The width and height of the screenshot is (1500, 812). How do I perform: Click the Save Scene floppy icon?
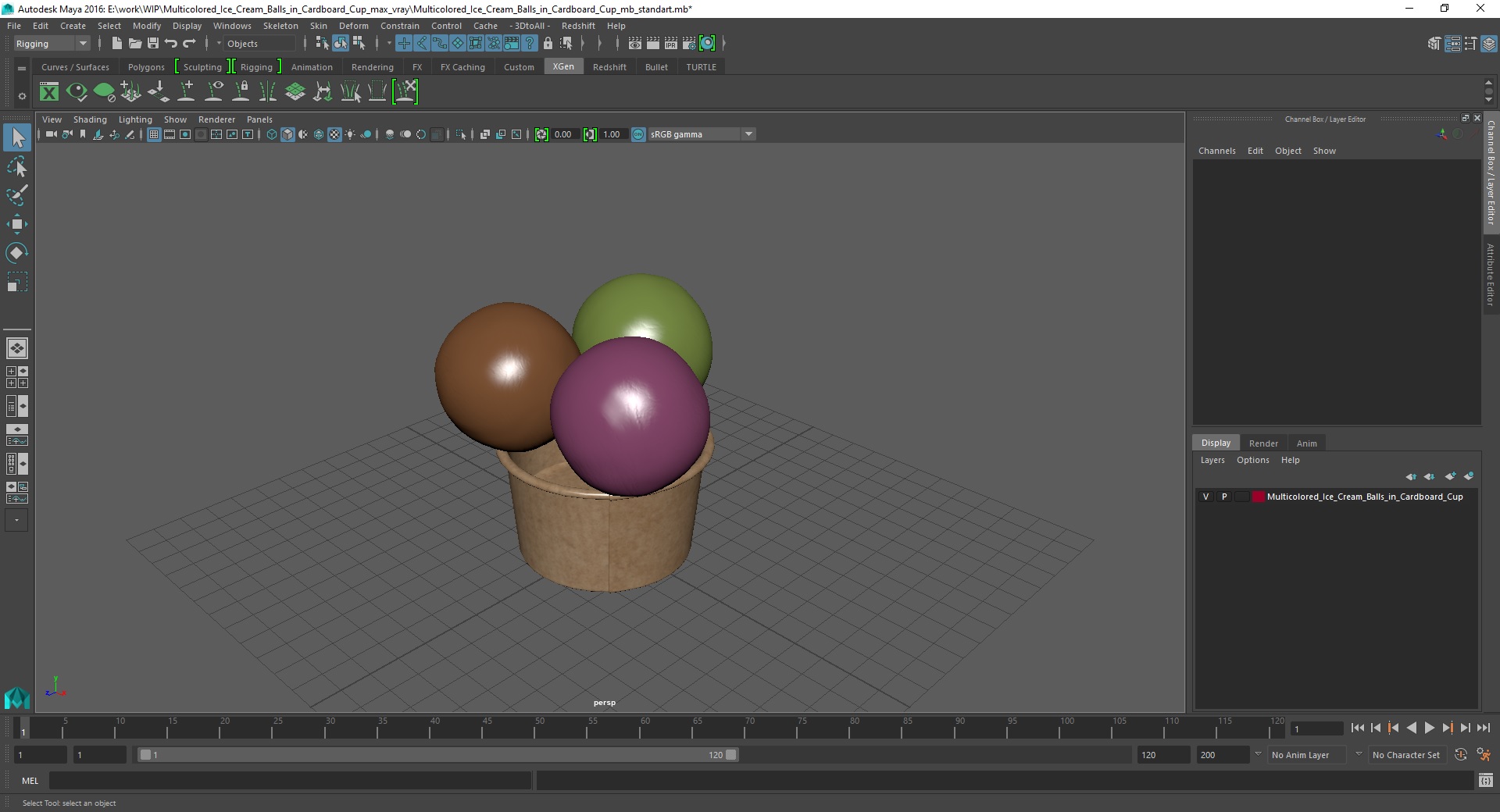153,44
